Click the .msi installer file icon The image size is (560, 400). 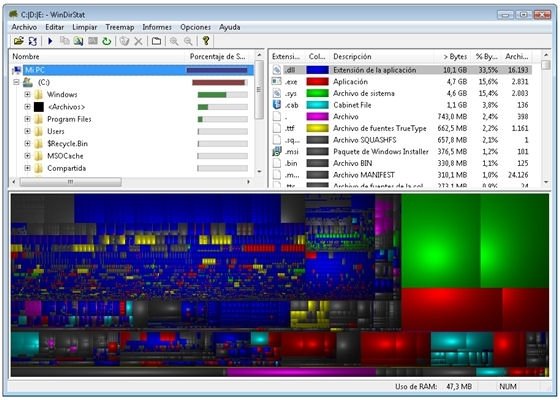pos(277,151)
